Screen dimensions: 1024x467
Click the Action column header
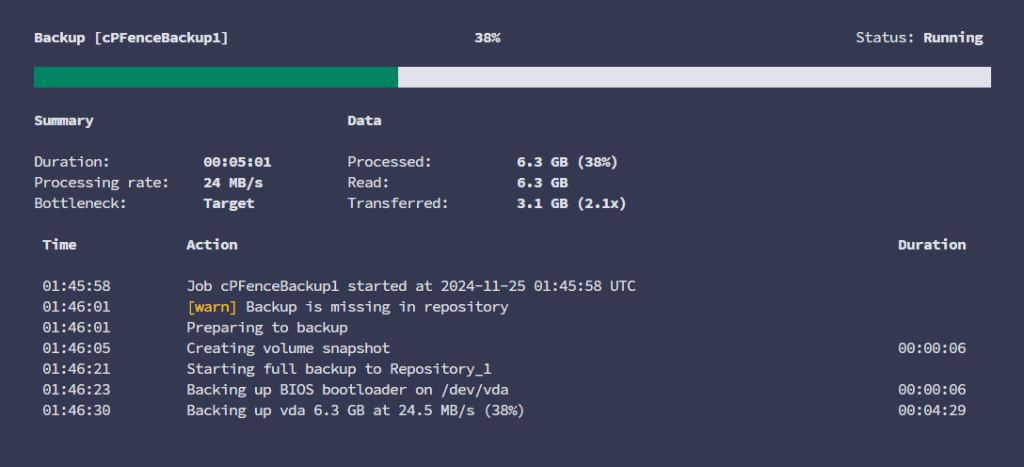pos(212,245)
